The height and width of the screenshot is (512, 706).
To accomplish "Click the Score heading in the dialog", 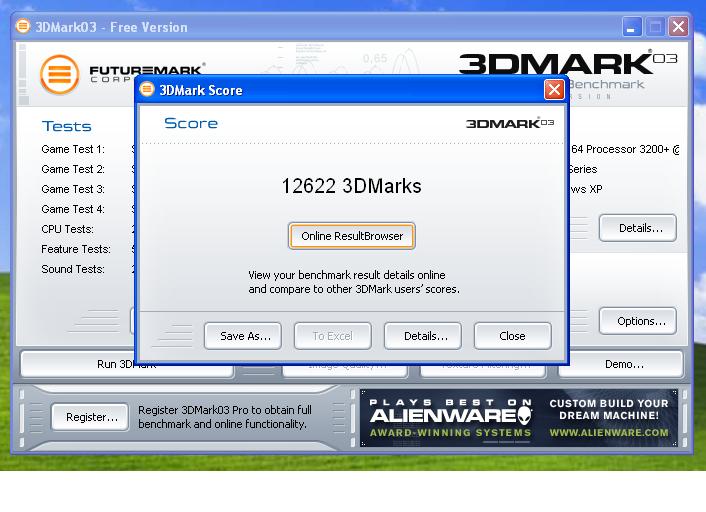I will tap(191, 123).
